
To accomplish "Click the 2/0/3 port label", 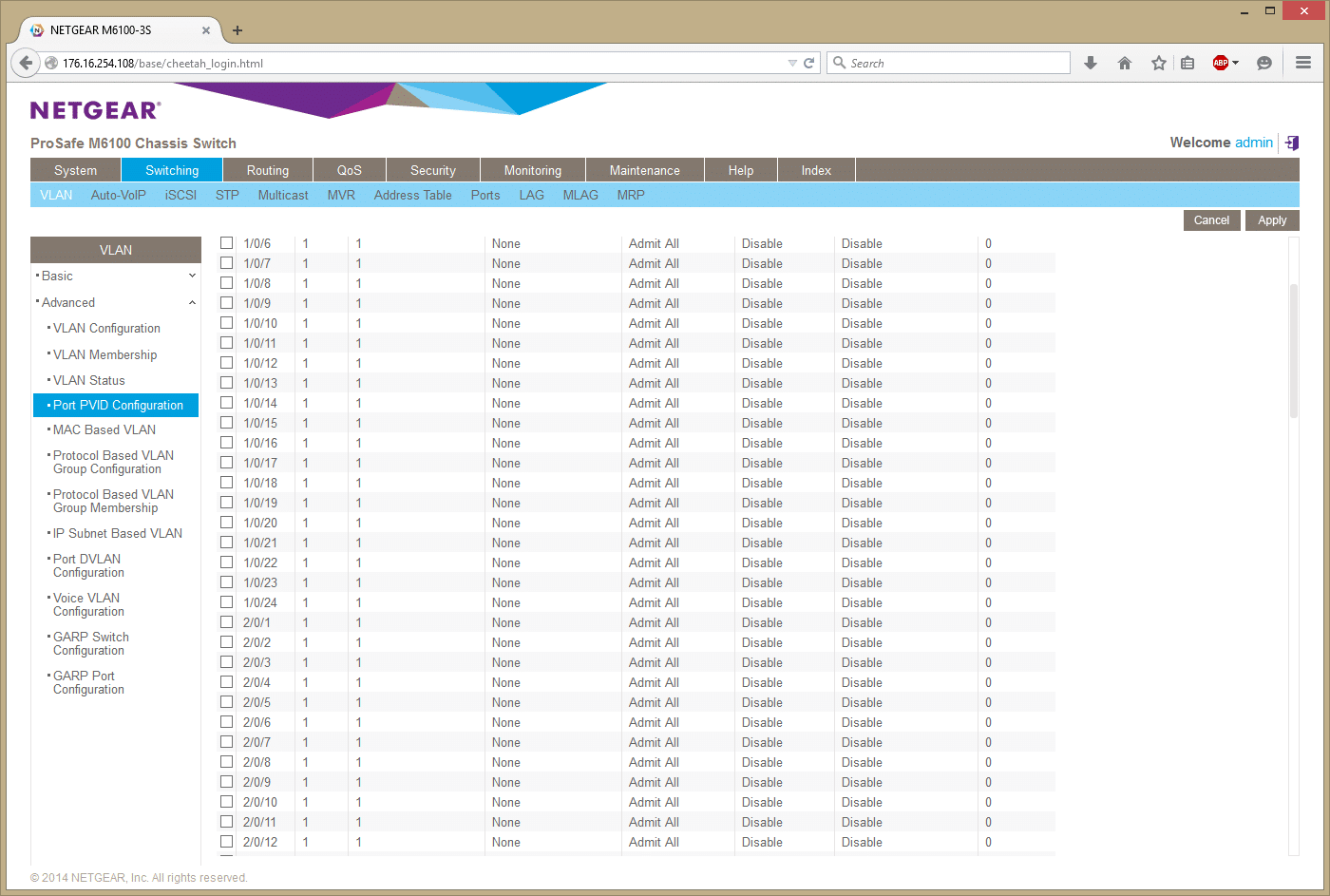I will tap(256, 662).
